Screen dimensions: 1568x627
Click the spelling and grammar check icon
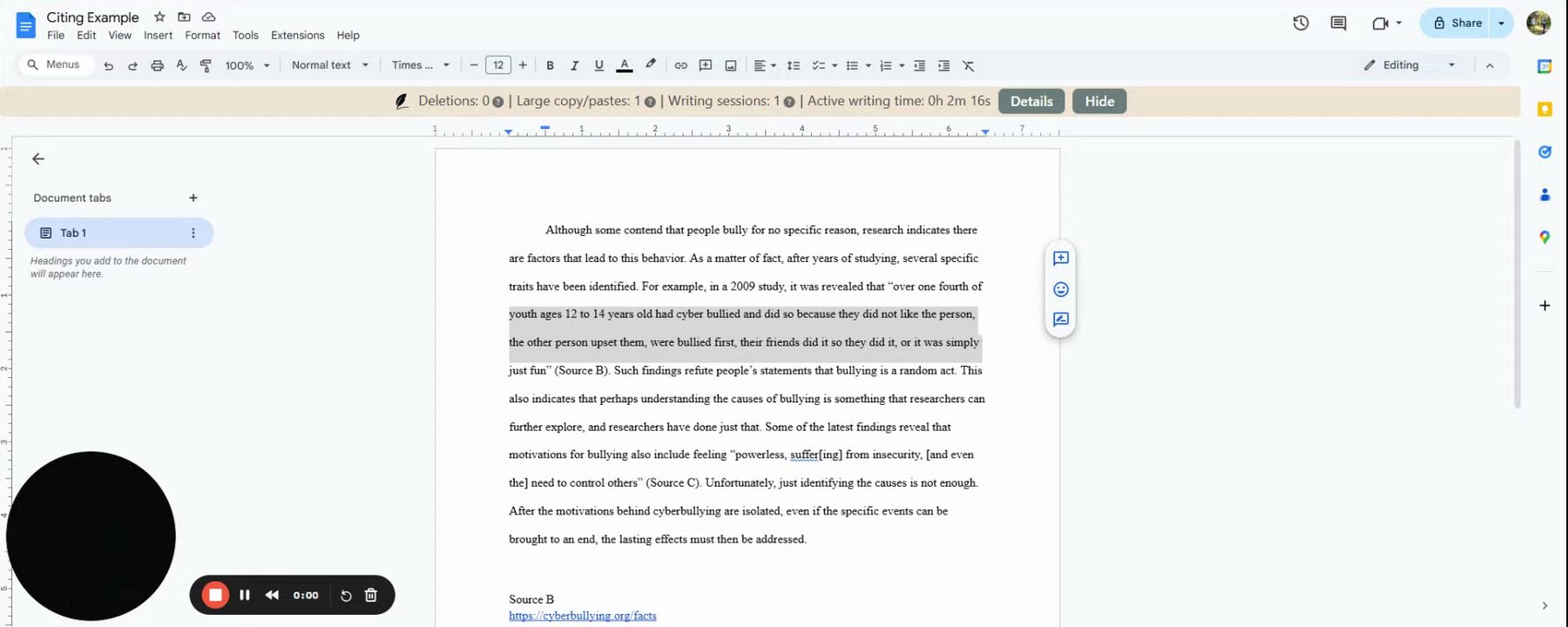pyautogui.click(x=181, y=65)
